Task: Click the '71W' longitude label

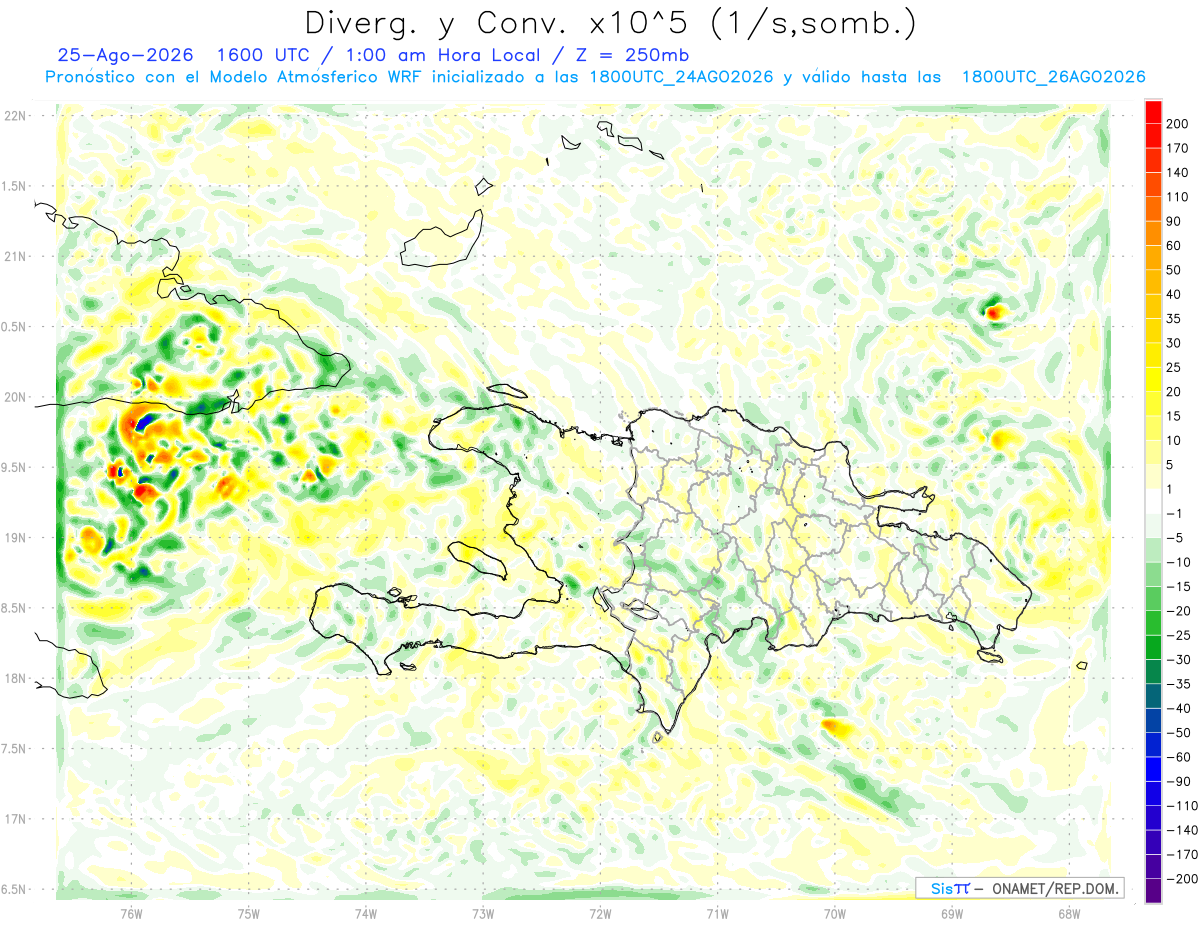Action: pyautogui.click(x=717, y=913)
